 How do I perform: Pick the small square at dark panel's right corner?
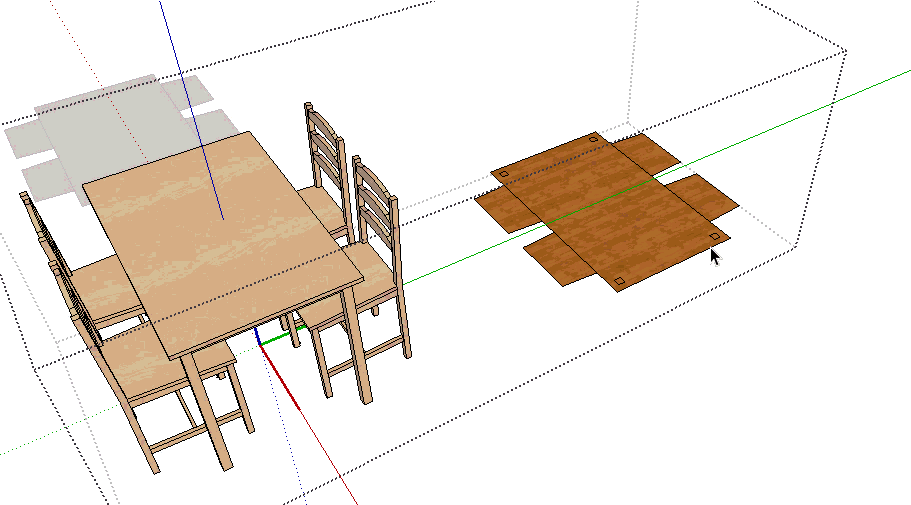tap(715, 235)
